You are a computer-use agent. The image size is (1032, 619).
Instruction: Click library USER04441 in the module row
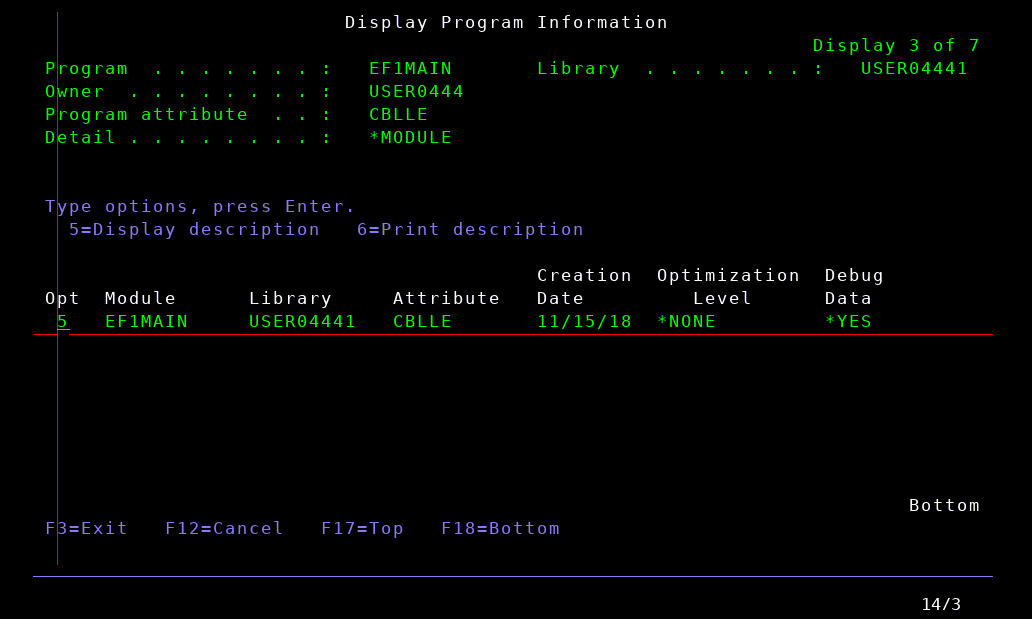[x=302, y=321]
